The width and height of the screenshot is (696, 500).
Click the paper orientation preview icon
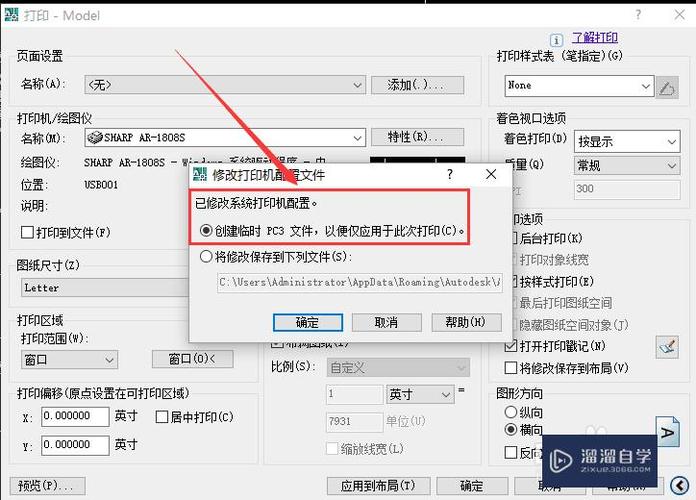pyautogui.click(x=668, y=432)
